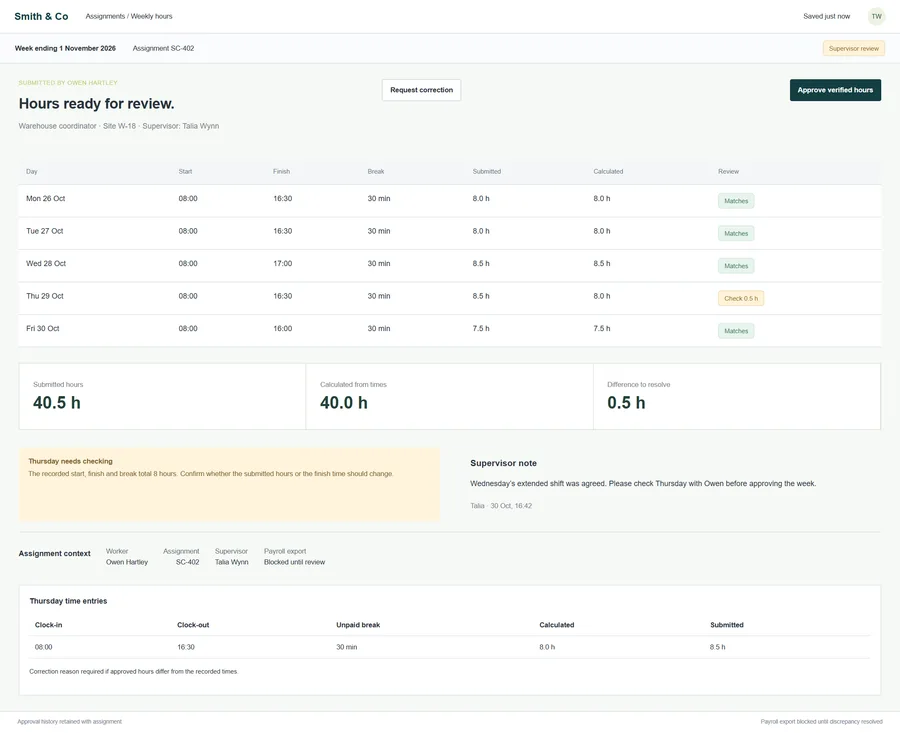Click Hours ready for review heading

(96, 104)
